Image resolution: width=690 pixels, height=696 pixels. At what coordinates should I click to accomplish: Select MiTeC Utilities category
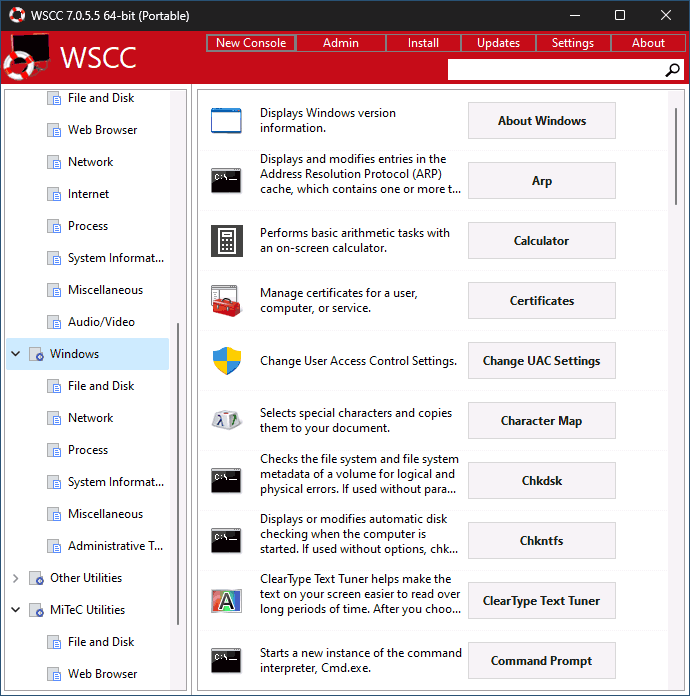[x=87, y=610]
